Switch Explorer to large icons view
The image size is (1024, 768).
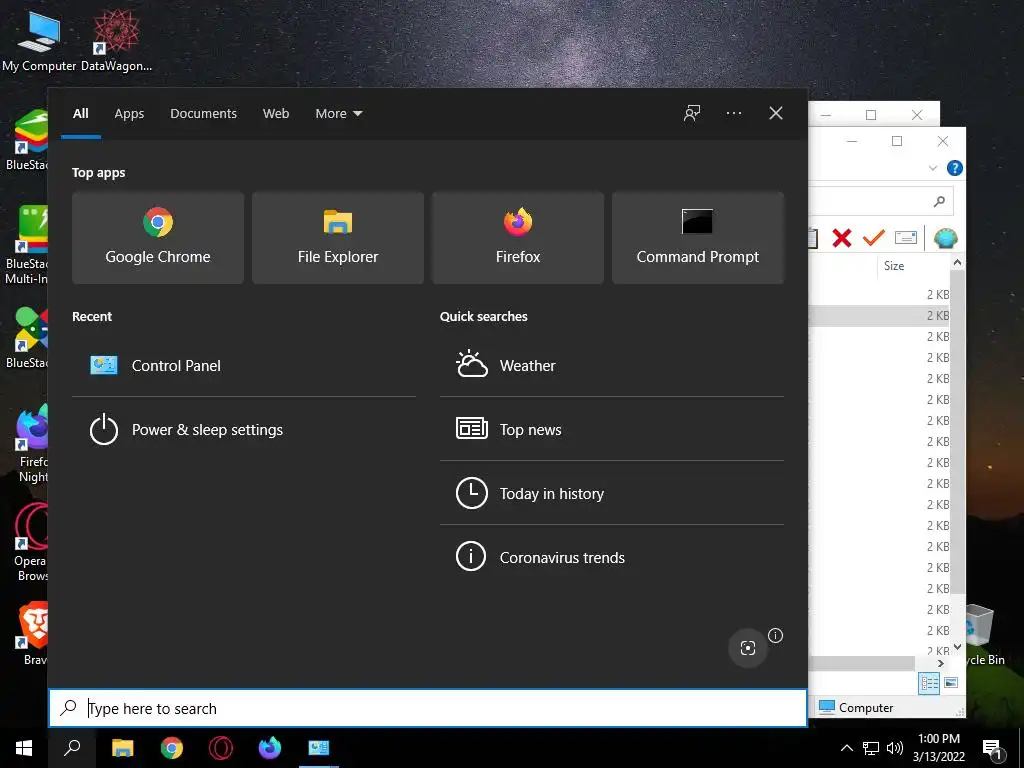coord(951,683)
